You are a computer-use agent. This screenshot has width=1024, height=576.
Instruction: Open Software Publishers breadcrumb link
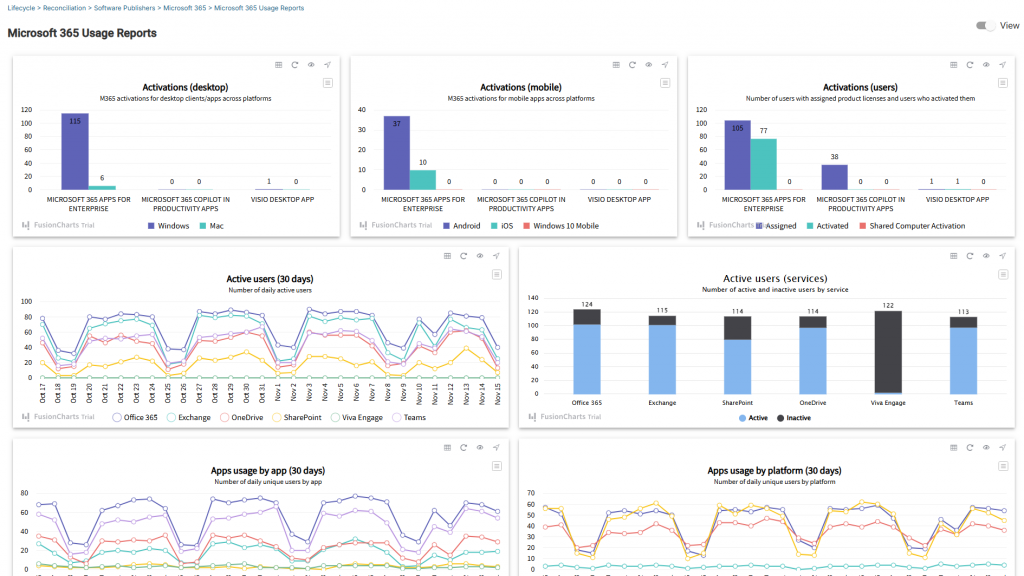click(x=125, y=7)
